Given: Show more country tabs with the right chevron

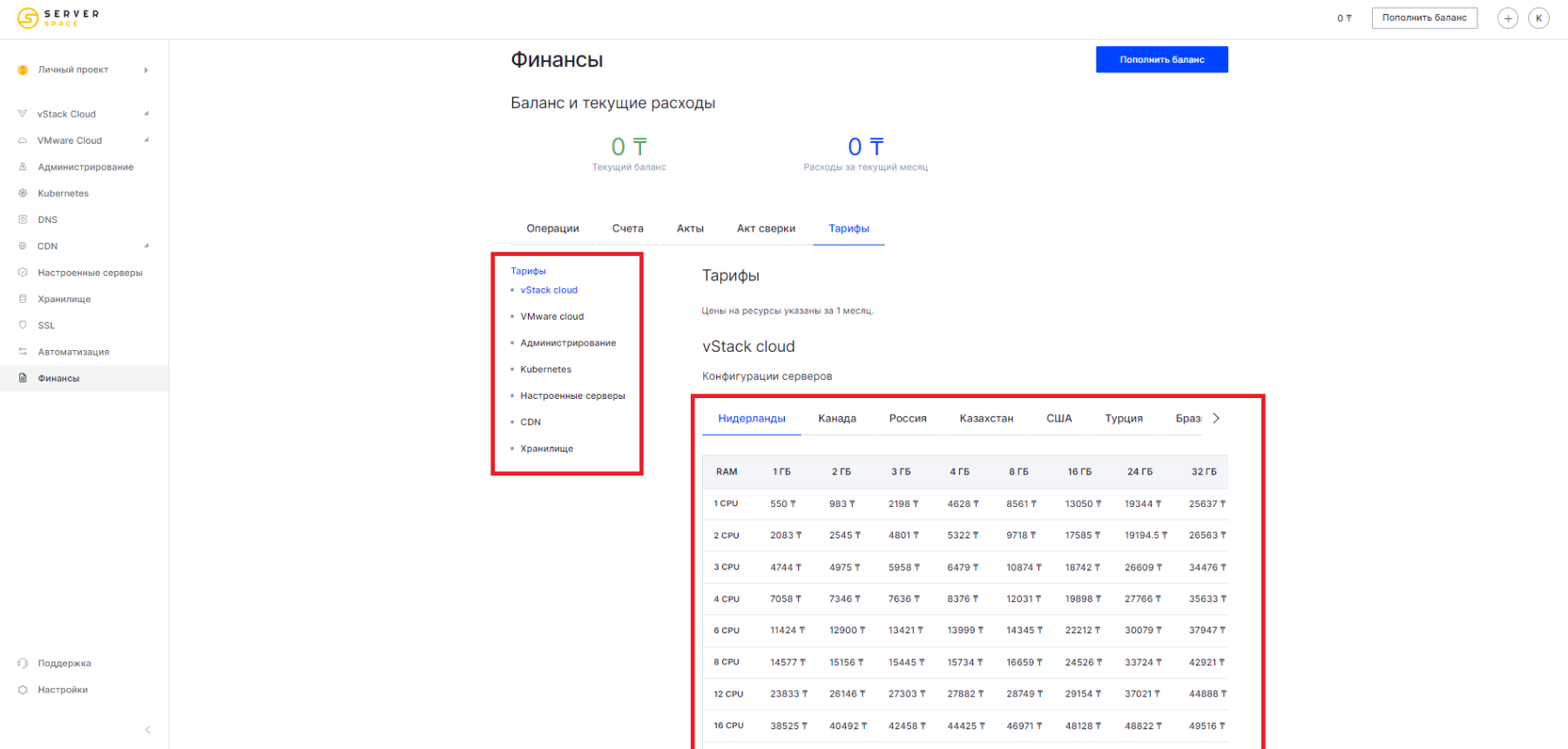Looking at the screenshot, I should coord(1216,418).
